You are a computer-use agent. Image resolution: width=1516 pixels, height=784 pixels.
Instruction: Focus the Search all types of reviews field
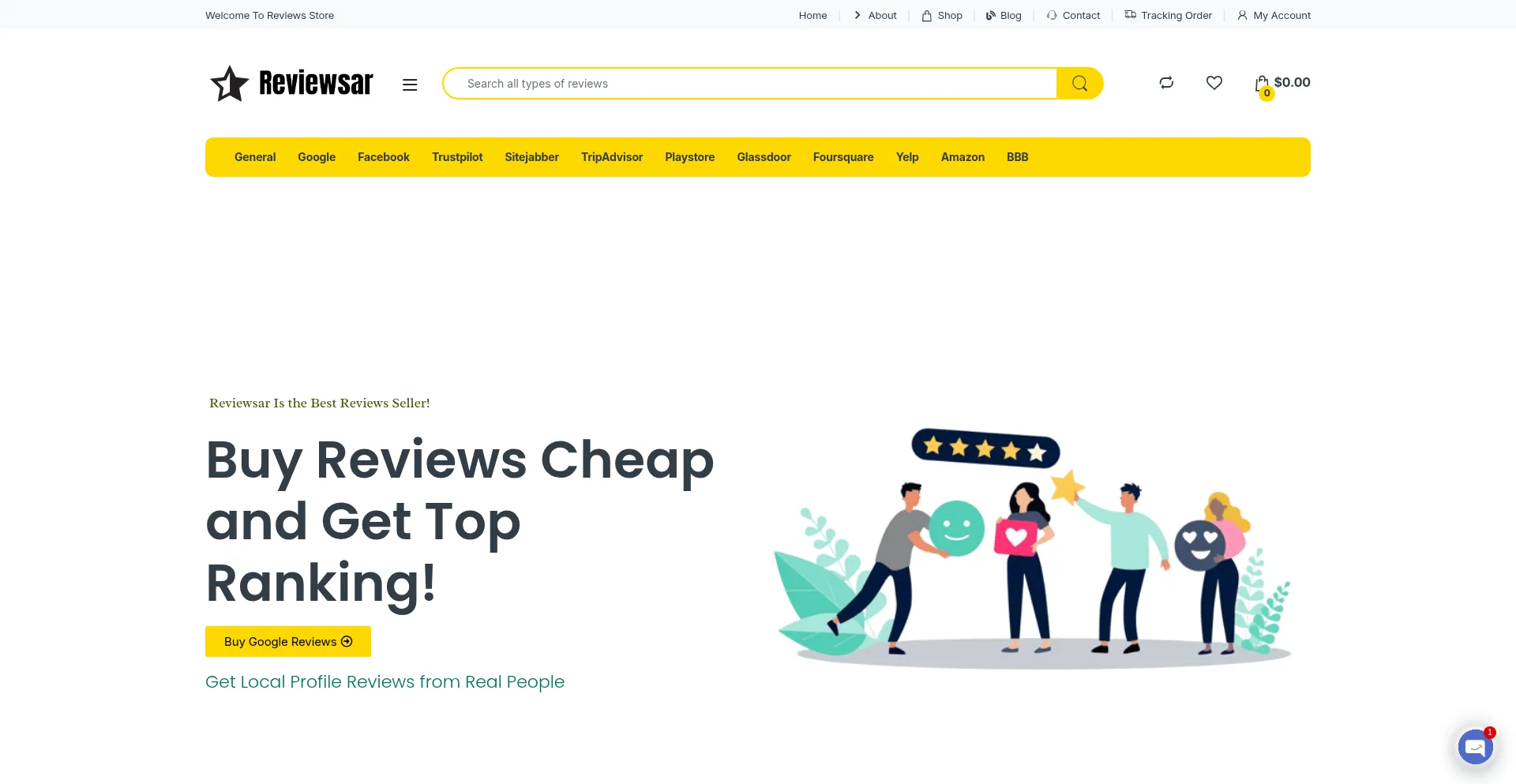[x=750, y=84]
